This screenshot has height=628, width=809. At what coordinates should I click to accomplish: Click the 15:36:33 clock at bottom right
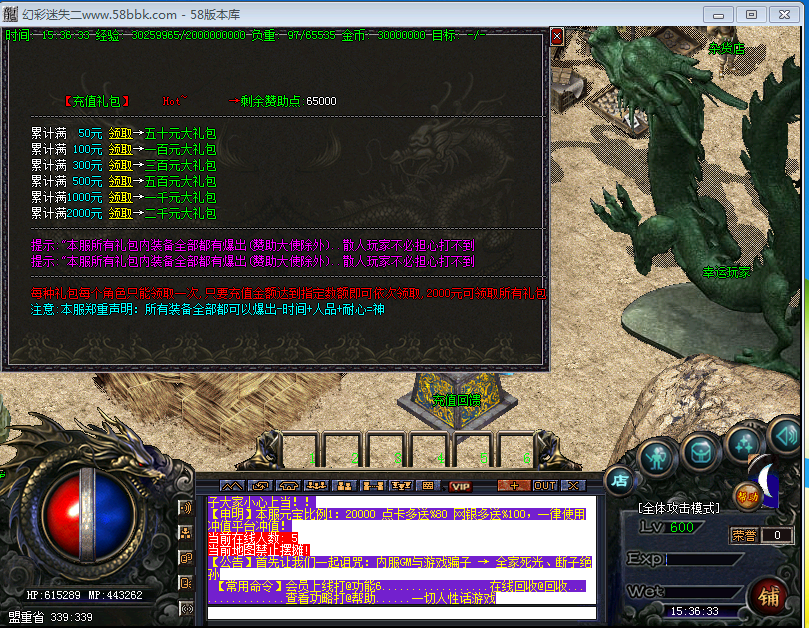pyautogui.click(x=694, y=611)
